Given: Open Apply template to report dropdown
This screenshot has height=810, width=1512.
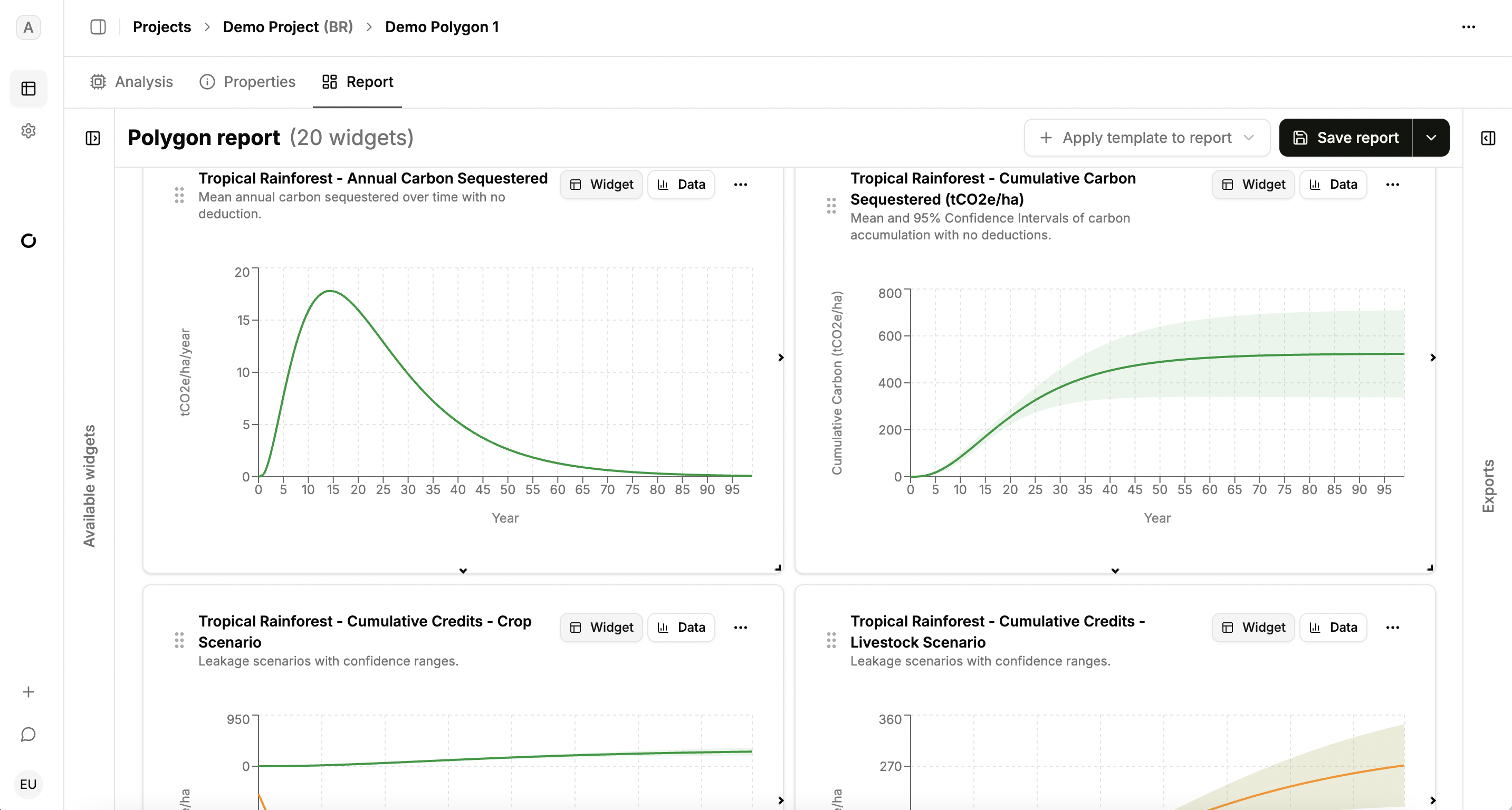Looking at the screenshot, I should [1146, 138].
